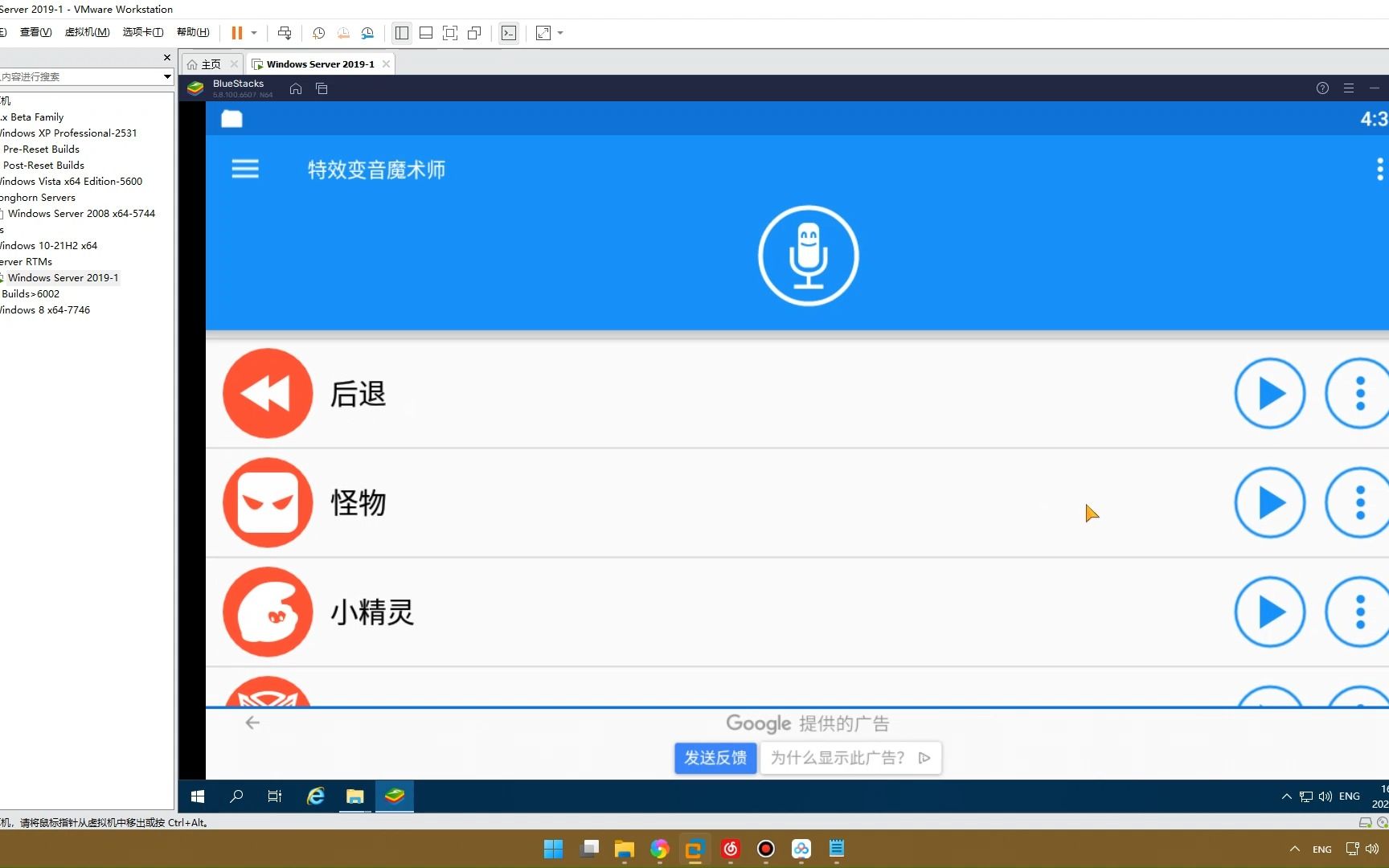Expand the library search dropdown arrow
Image resolution: width=1389 pixels, height=868 pixels.
click(x=167, y=77)
